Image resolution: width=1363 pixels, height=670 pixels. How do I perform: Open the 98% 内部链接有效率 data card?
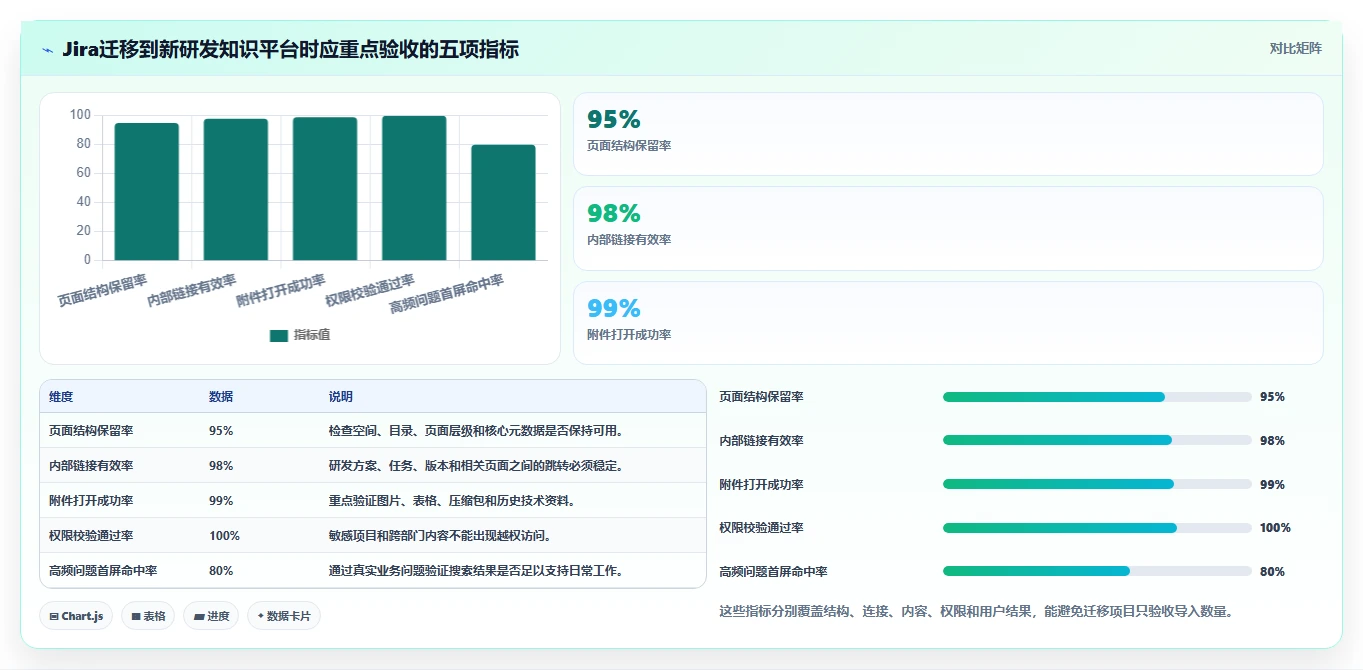click(948, 228)
